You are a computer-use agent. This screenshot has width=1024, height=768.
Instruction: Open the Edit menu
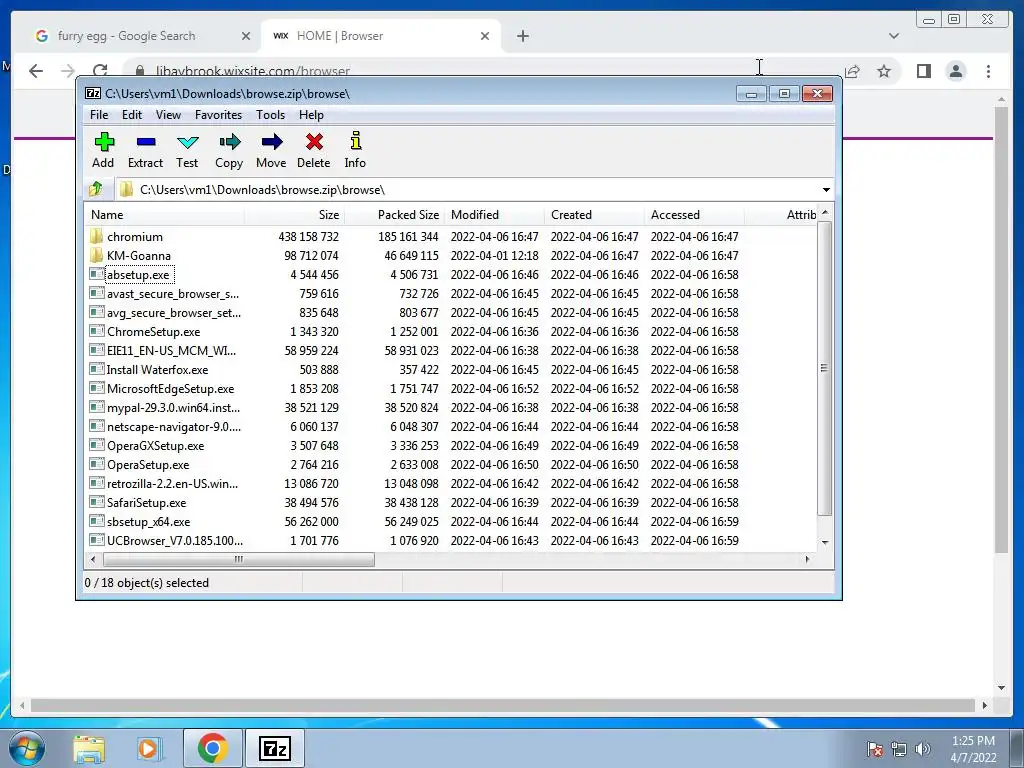pyautogui.click(x=132, y=115)
